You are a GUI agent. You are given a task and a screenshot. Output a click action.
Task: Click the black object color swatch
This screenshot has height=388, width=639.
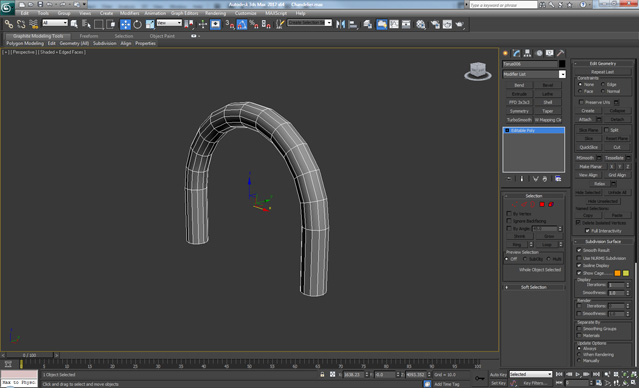(x=562, y=64)
